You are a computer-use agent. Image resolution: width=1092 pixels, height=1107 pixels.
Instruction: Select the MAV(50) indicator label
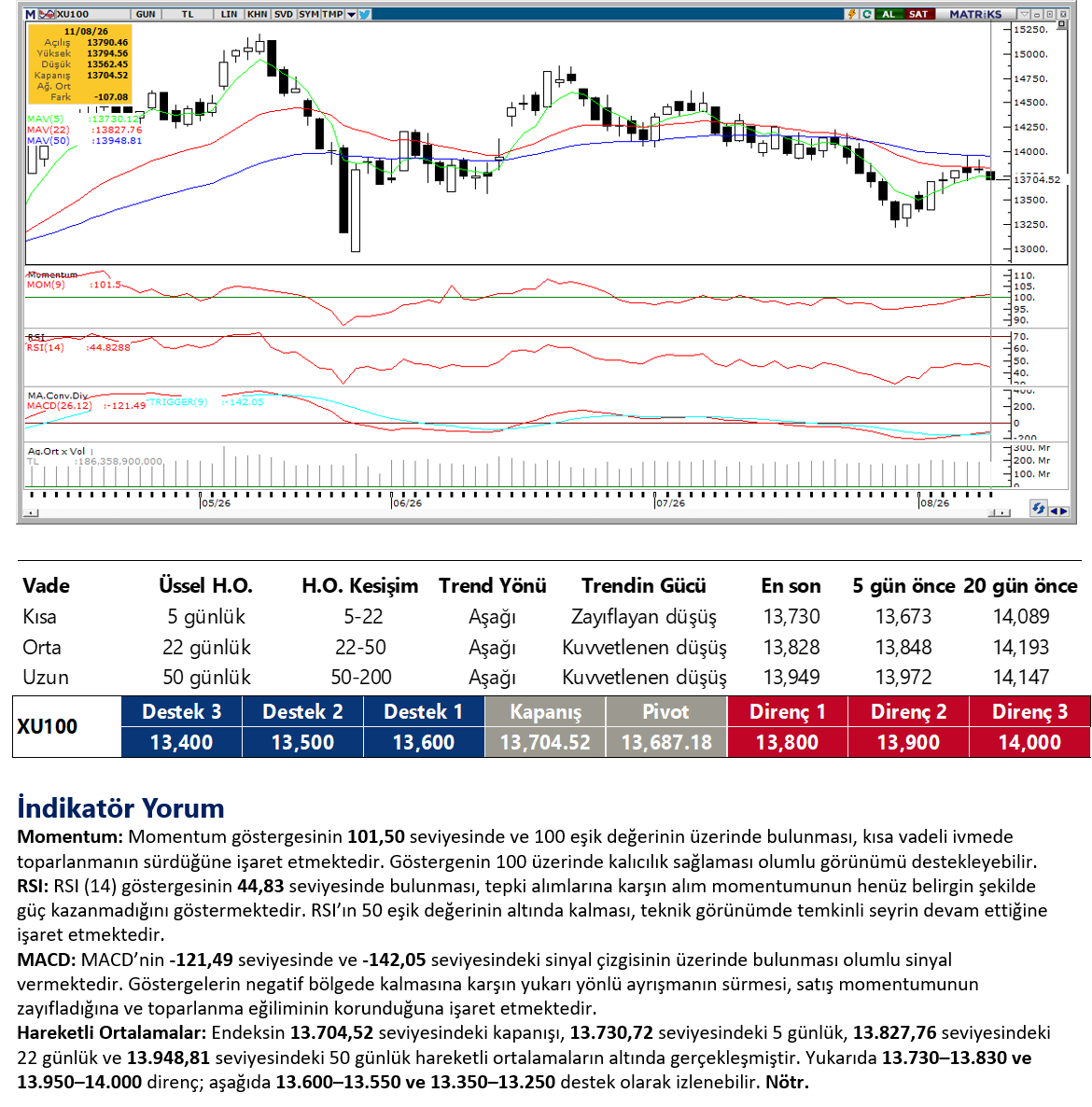pos(48,141)
